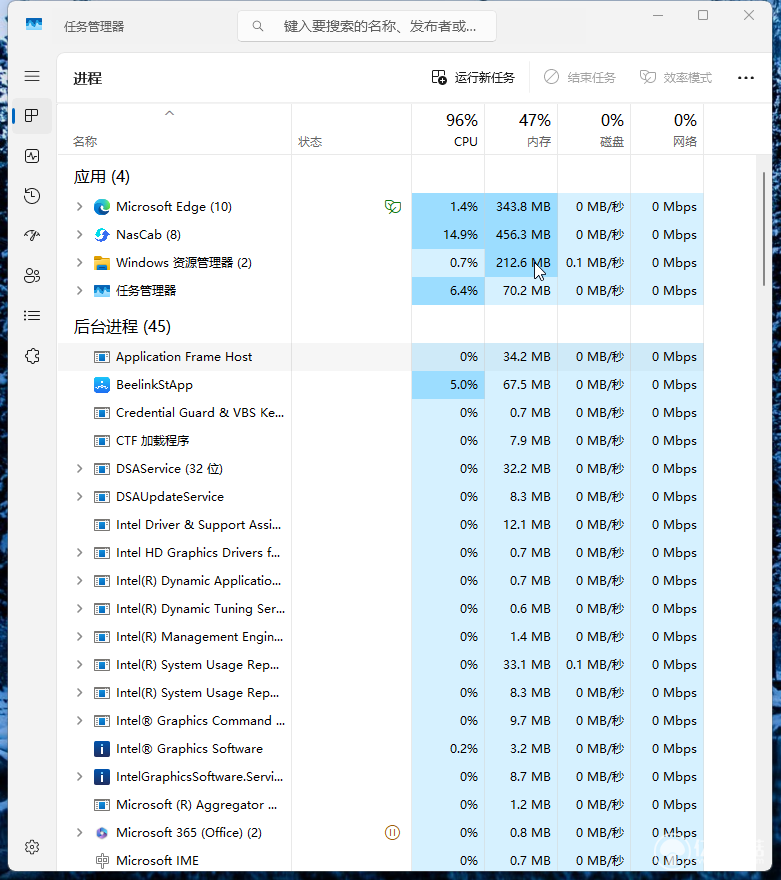Click the Microsoft Edge process icon

click(102, 207)
